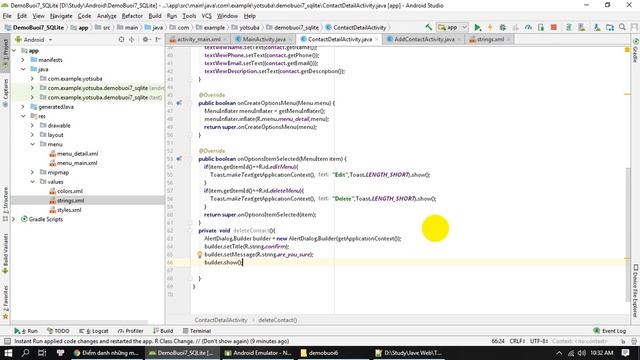Close the strings.xml editor tab

pyautogui.click(x=509, y=39)
